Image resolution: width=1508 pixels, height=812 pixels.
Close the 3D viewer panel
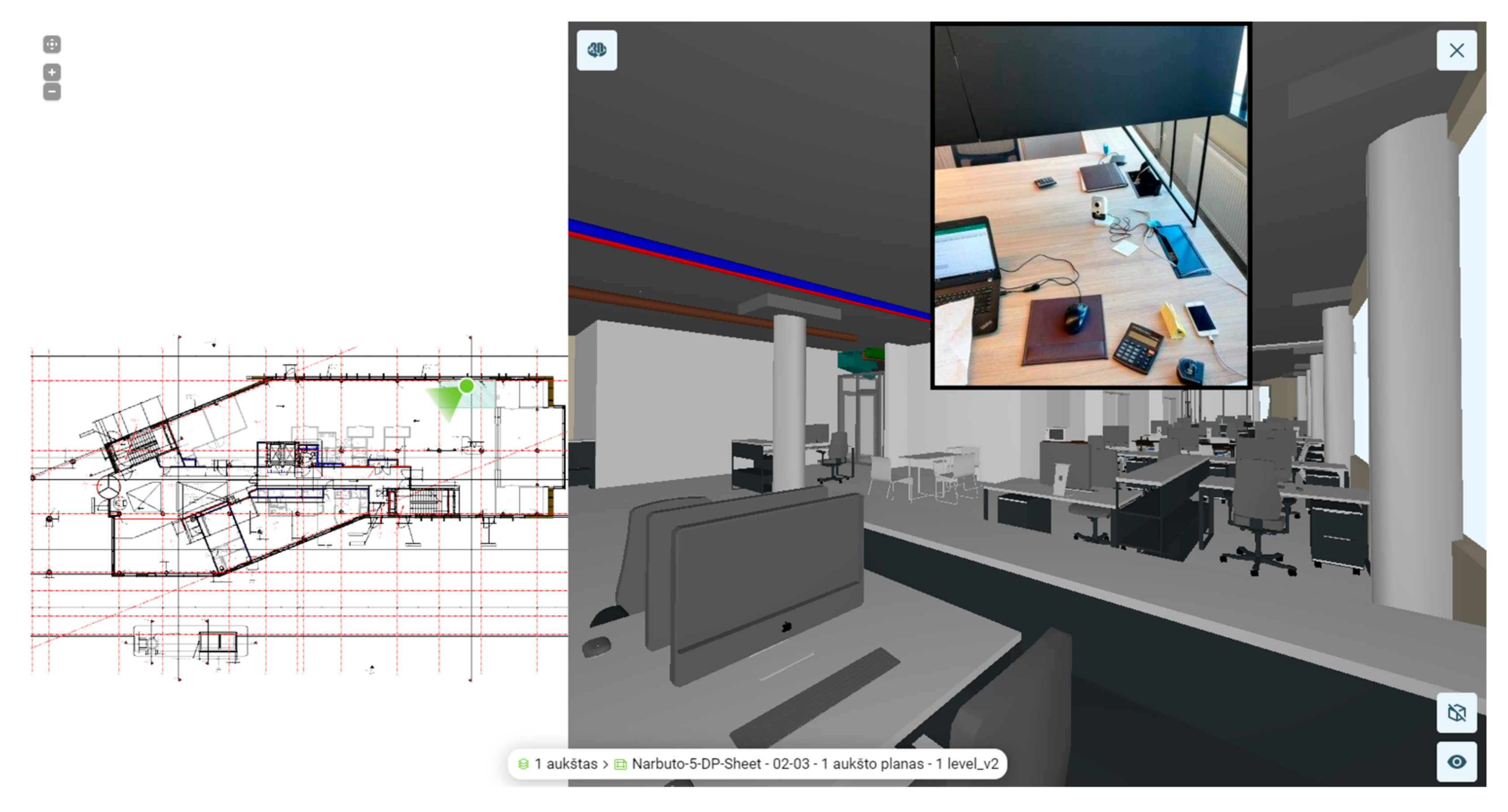[1456, 50]
